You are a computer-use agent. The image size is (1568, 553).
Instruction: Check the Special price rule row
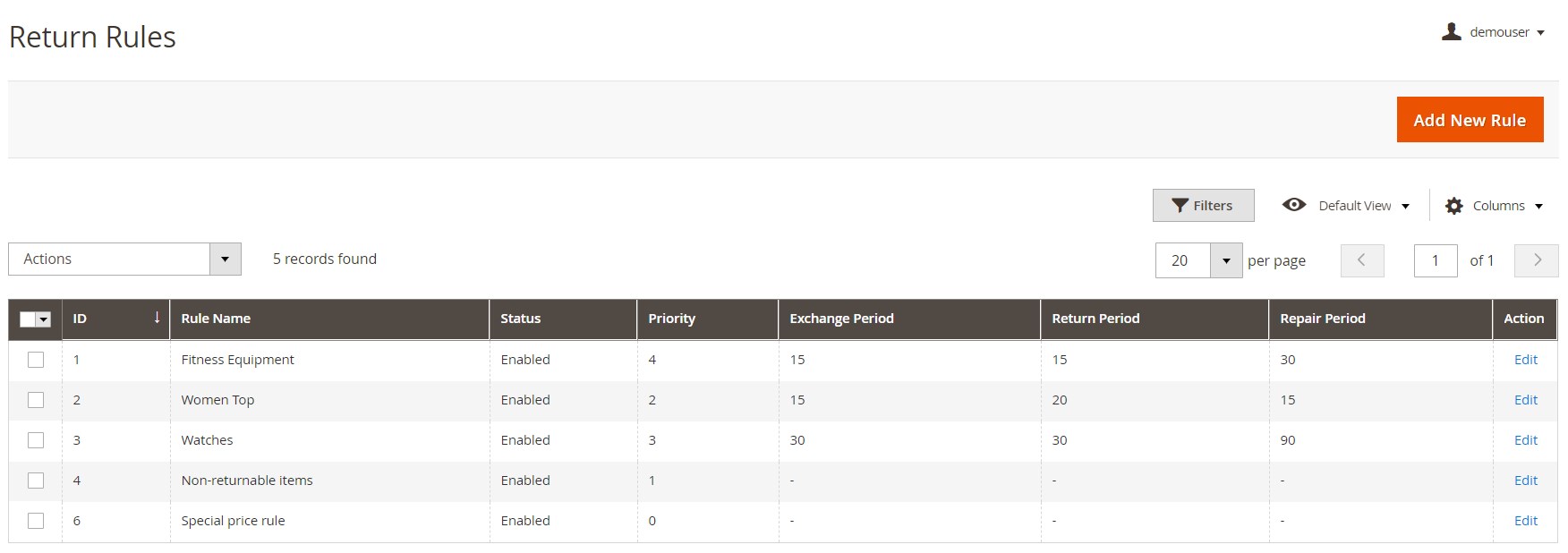pyautogui.click(x=36, y=521)
